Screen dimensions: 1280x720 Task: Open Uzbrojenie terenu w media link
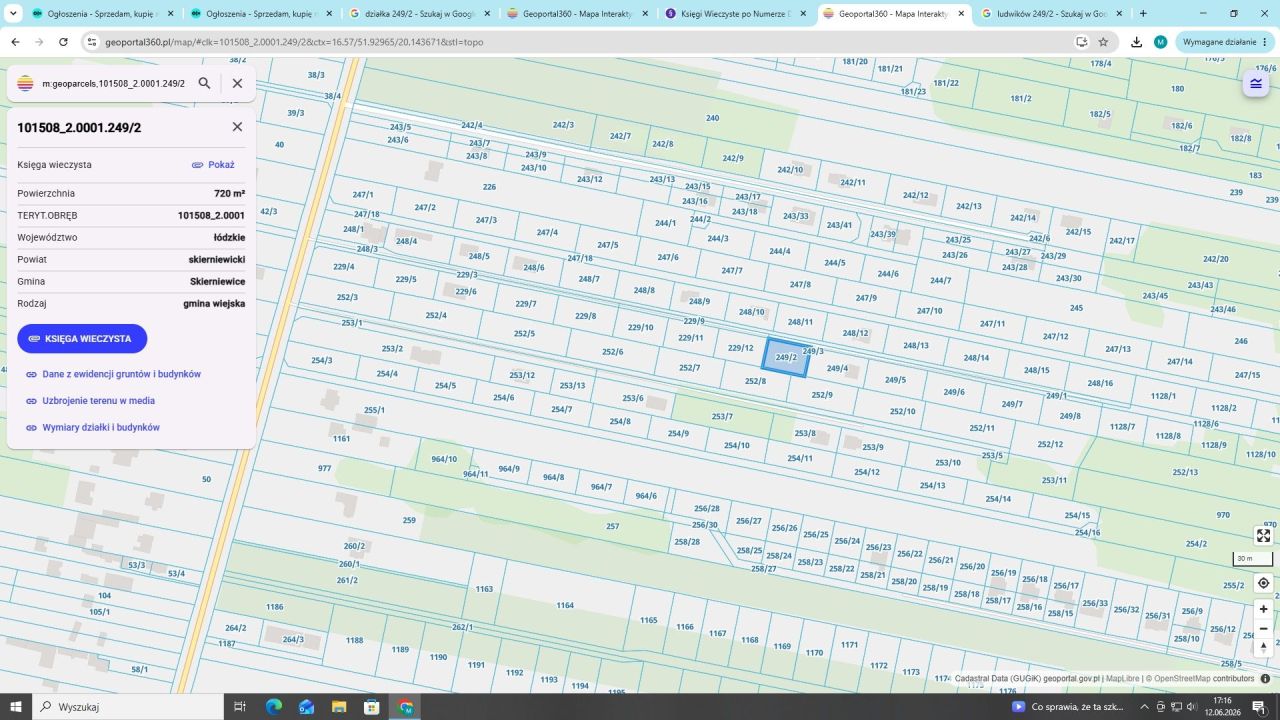tap(98, 401)
